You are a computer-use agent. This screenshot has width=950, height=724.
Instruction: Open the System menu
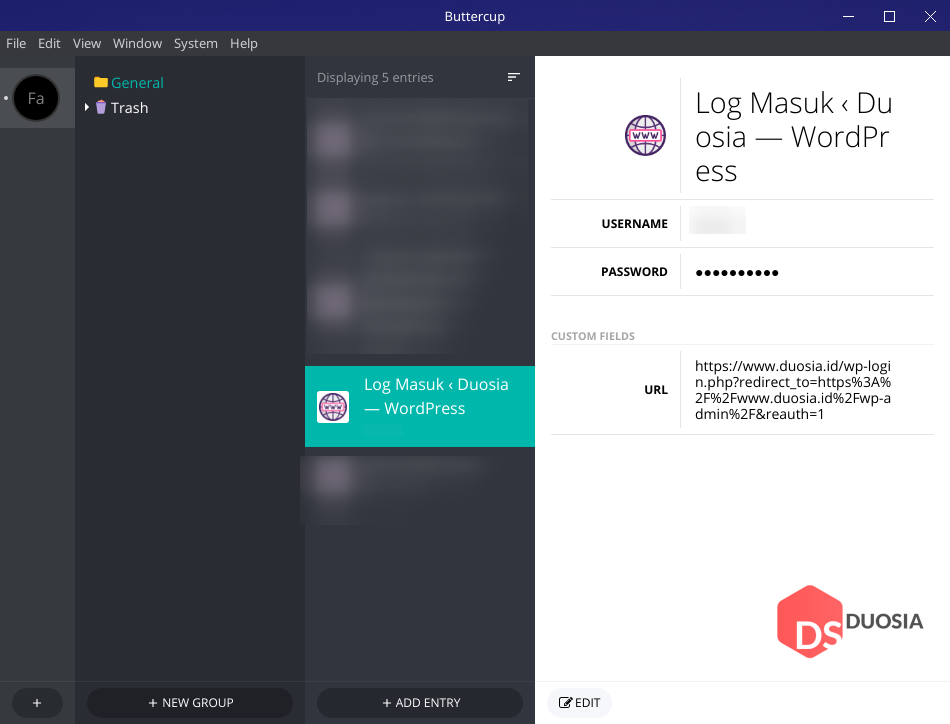[x=195, y=44]
